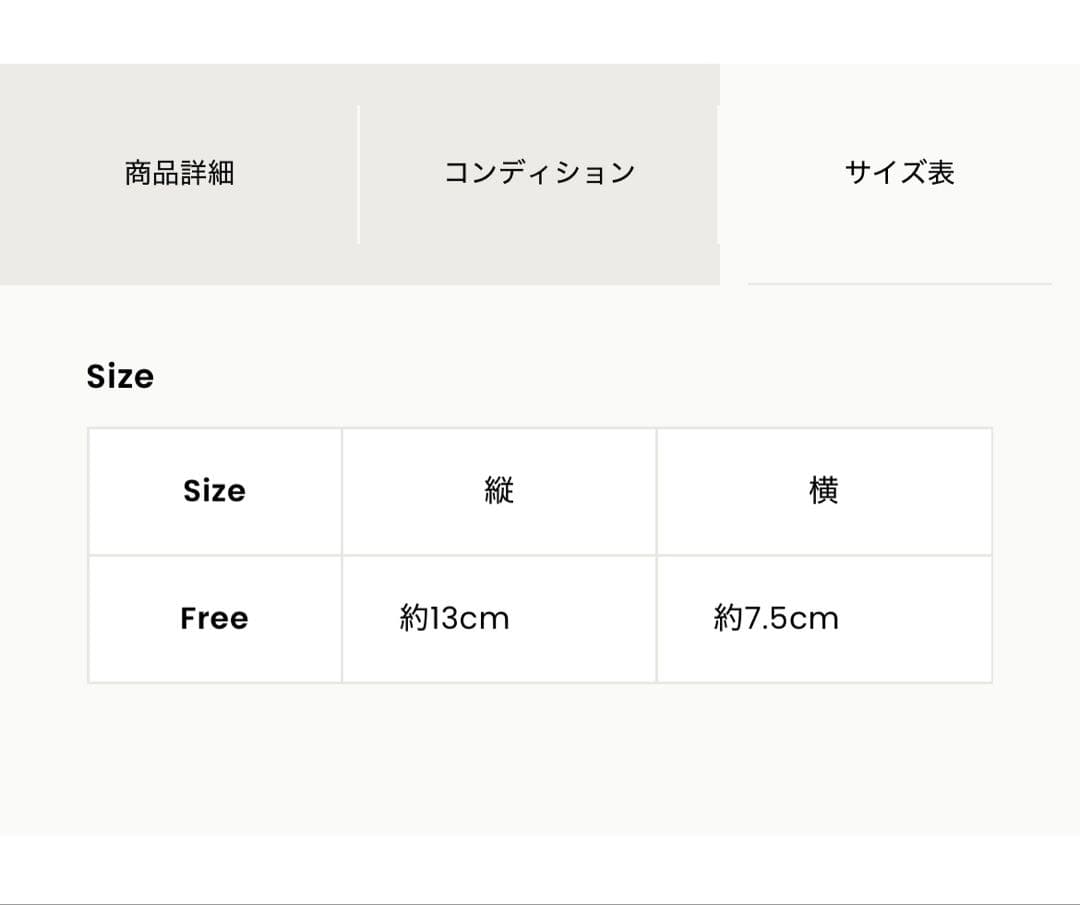The image size is (1080, 905).
Task: Click the Size column header cell
Action: (x=214, y=491)
